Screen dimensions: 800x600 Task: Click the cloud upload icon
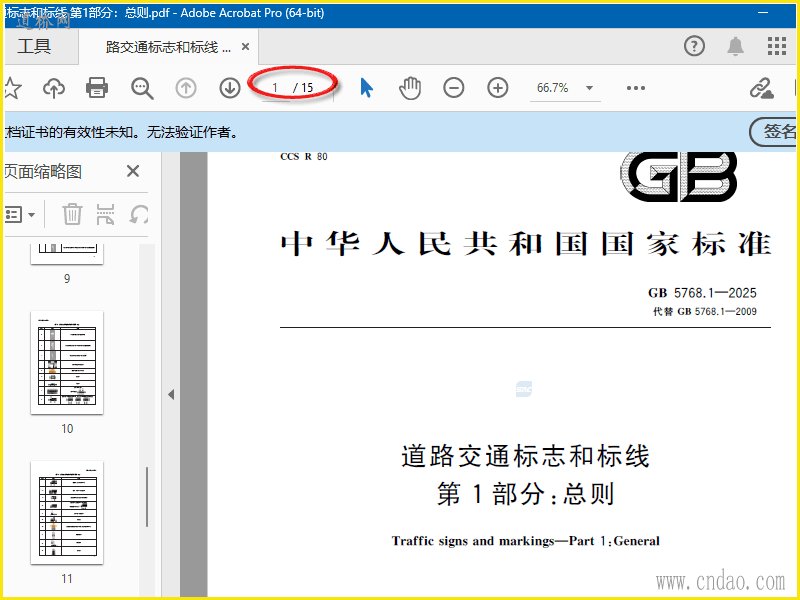(54, 88)
